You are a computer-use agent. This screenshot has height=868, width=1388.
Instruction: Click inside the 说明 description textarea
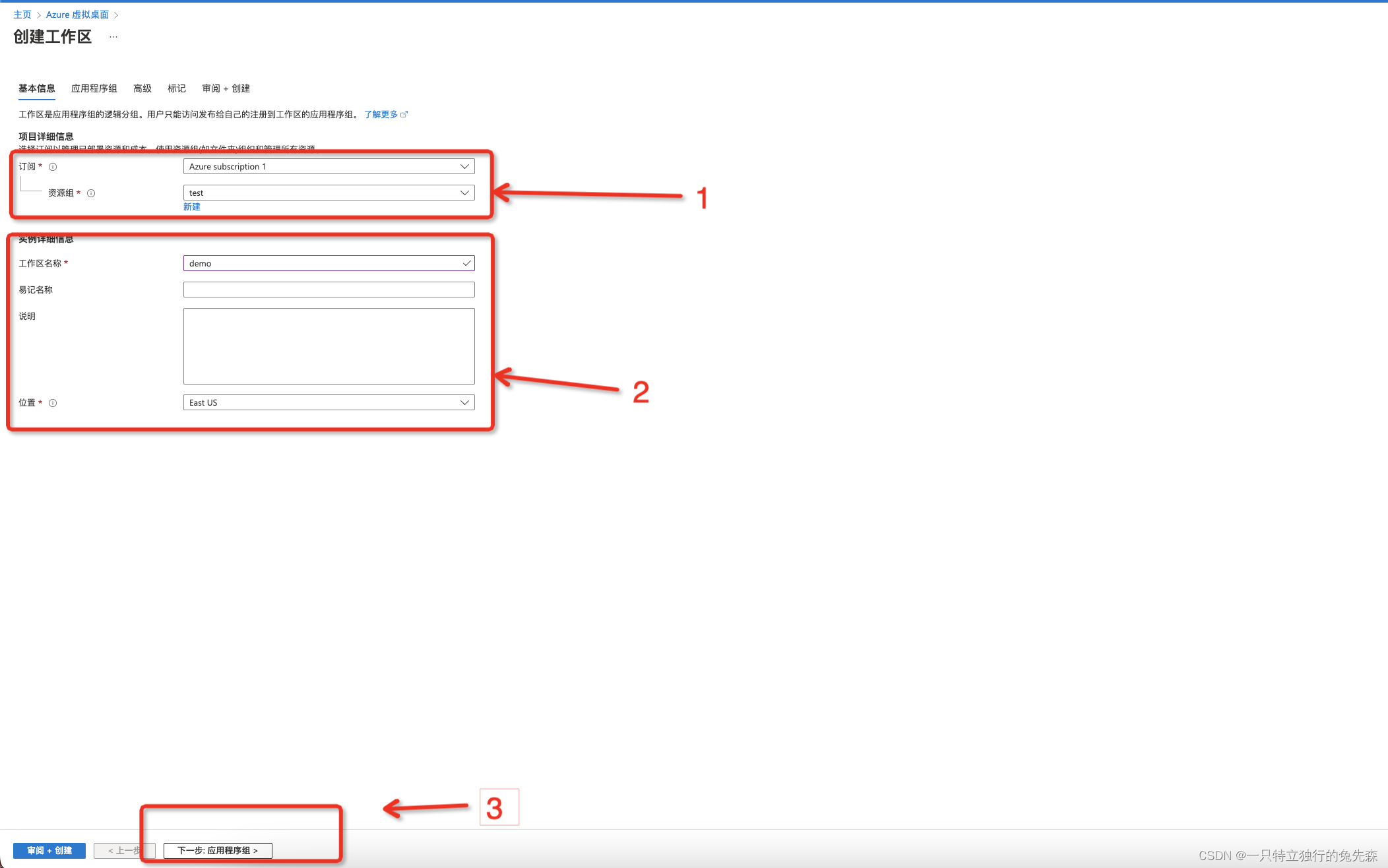click(x=329, y=346)
